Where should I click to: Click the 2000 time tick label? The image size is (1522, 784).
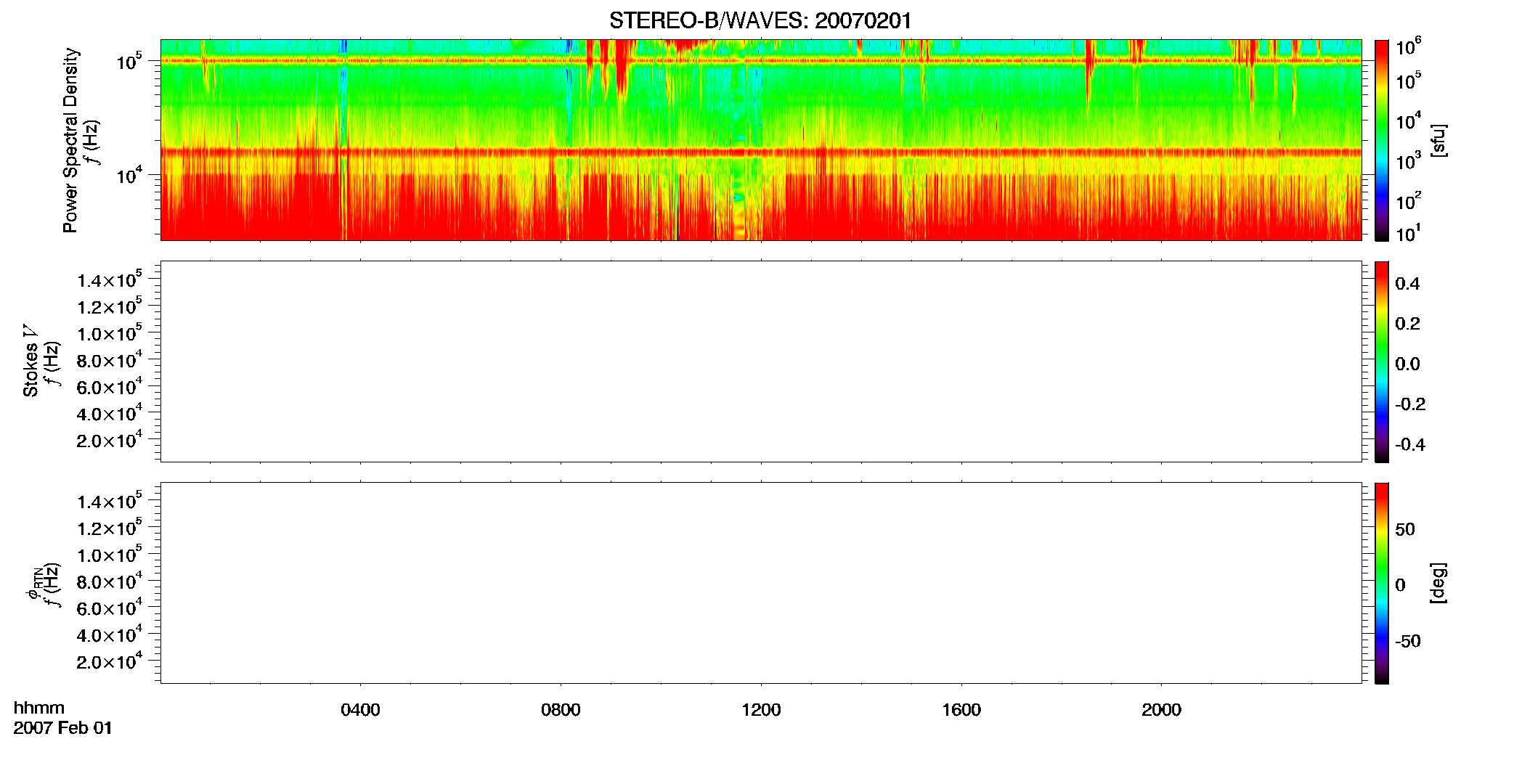pyautogui.click(x=1161, y=710)
